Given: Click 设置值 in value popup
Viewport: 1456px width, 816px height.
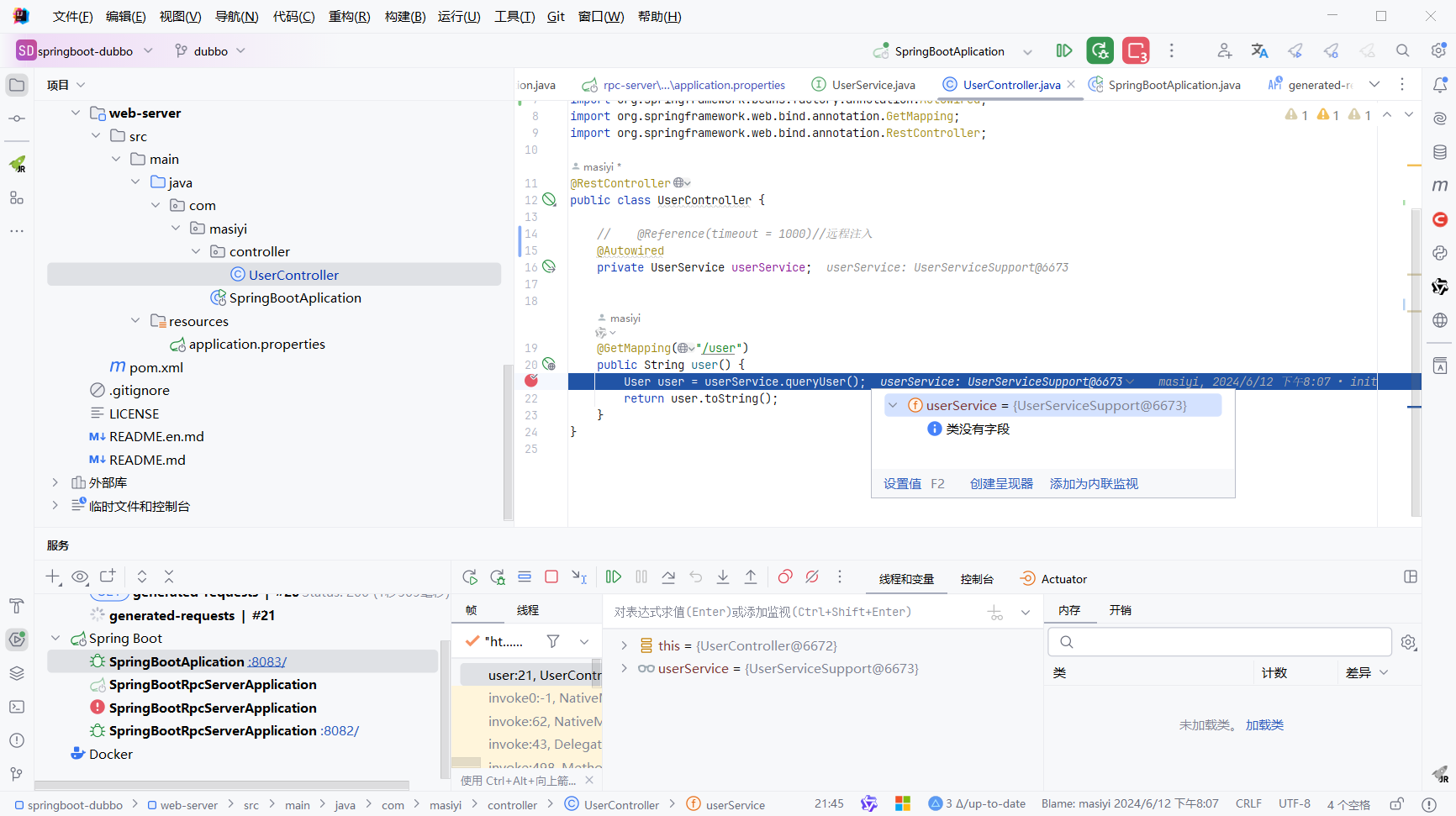Looking at the screenshot, I should pyautogui.click(x=902, y=484).
